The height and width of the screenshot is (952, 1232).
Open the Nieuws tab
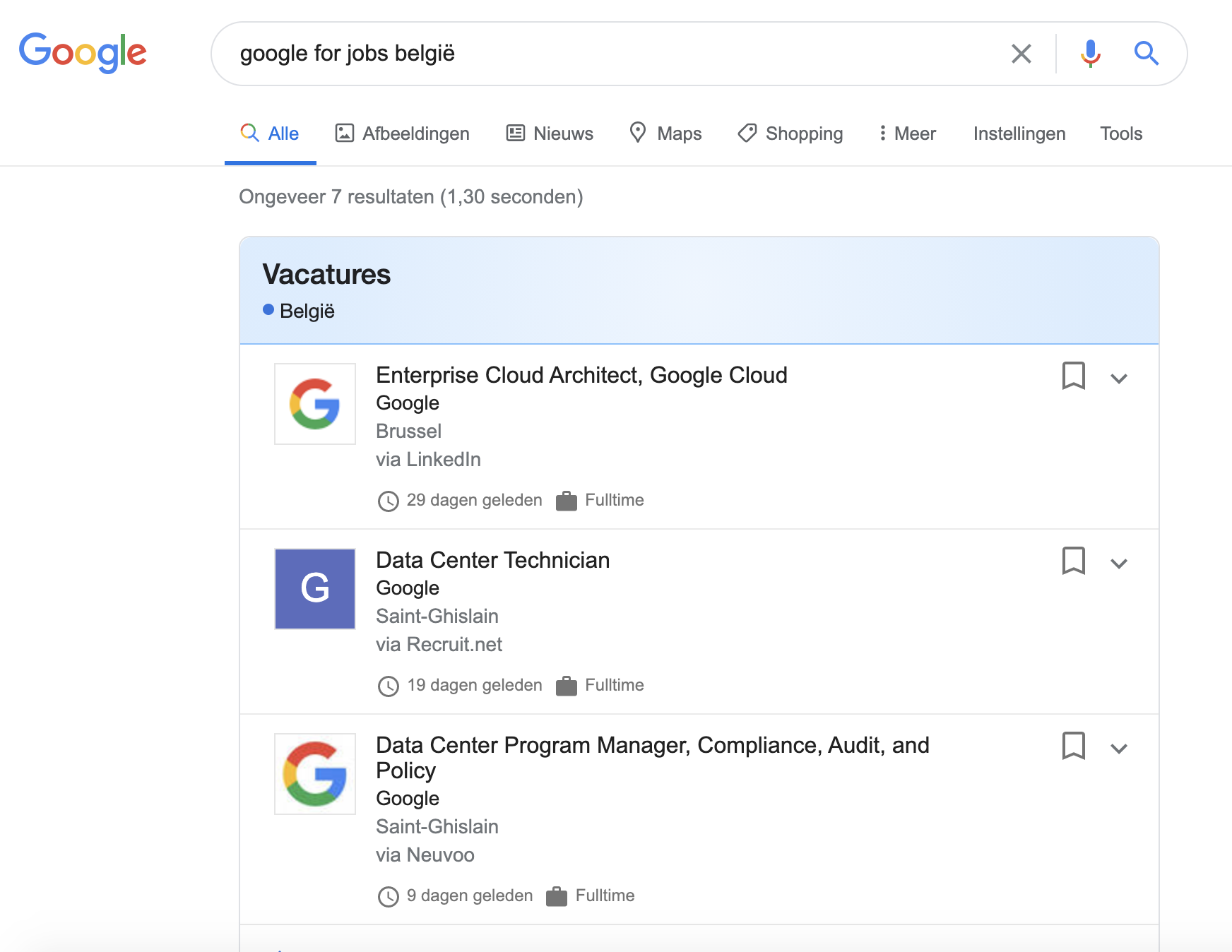pyautogui.click(x=550, y=133)
